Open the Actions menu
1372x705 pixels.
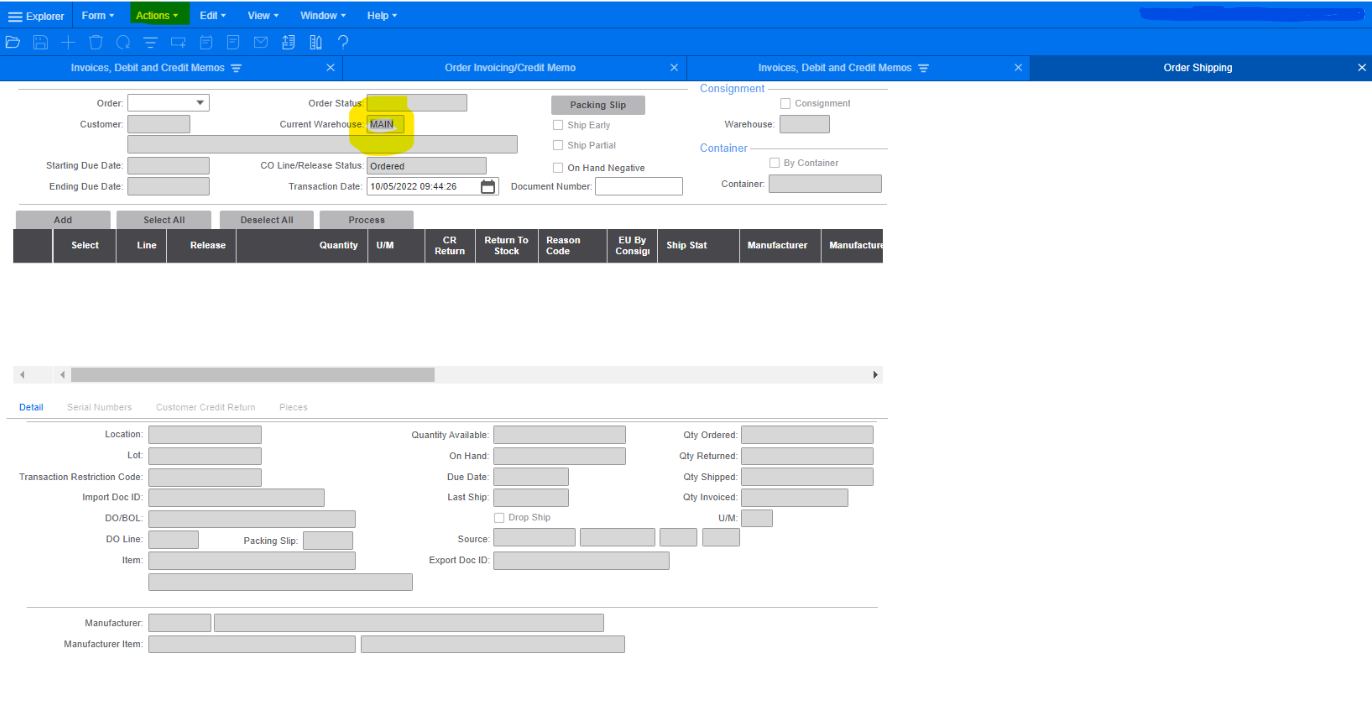tap(158, 16)
